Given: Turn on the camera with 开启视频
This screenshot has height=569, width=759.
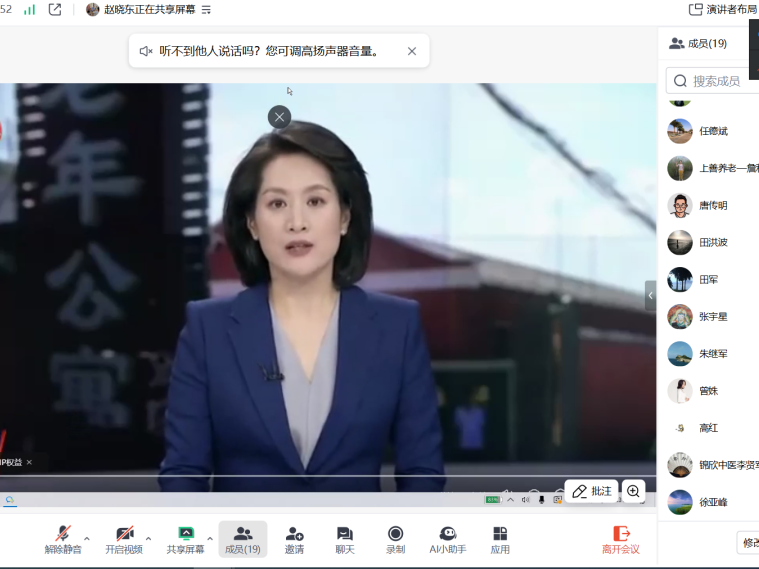Looking at the screenshot, I should click(124, 539).
